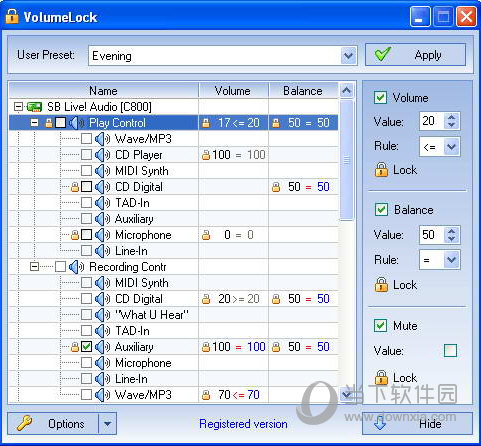This screenshot has height=446, width=481.
Task: Toggle the Mute Value checkbox
Action: (x=450, y=350)
